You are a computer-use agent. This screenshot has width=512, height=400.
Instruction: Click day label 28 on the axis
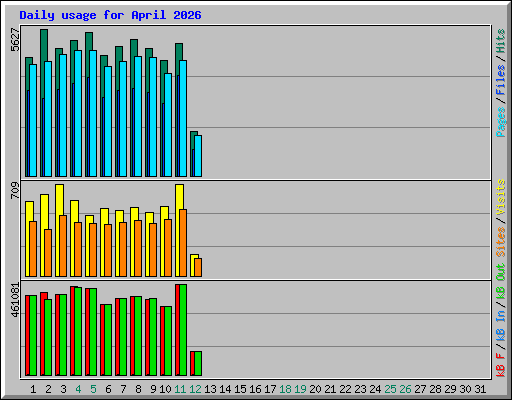pos(435,389)
